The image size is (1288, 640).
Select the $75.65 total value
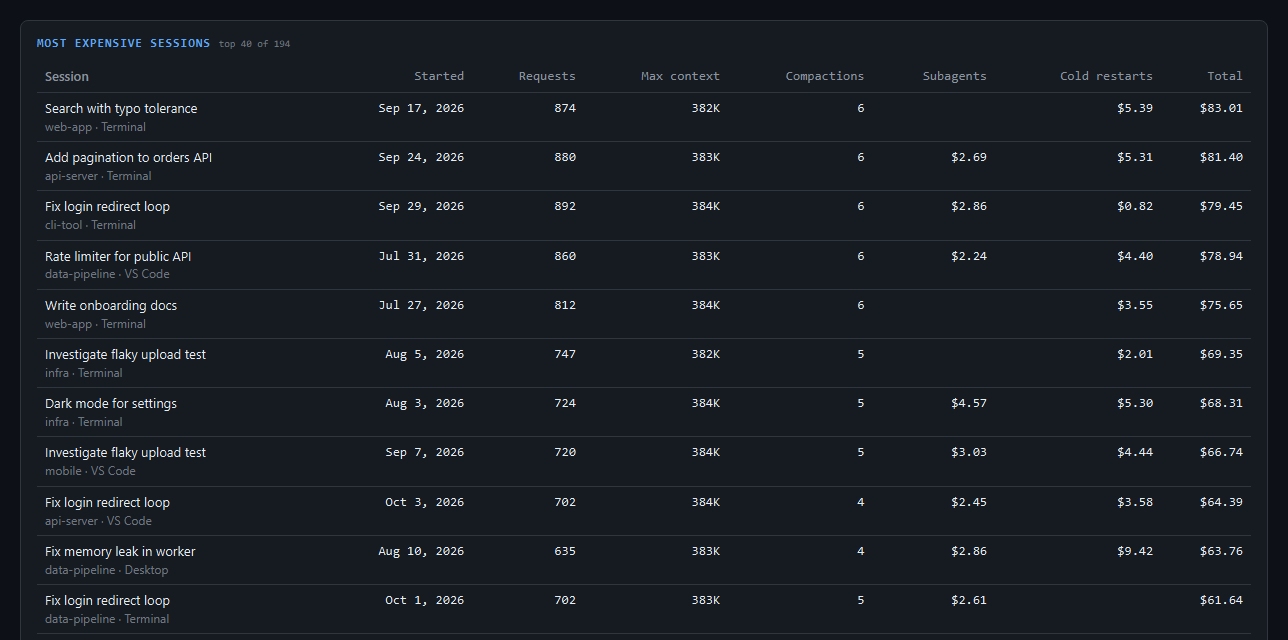coord(1221,305)
